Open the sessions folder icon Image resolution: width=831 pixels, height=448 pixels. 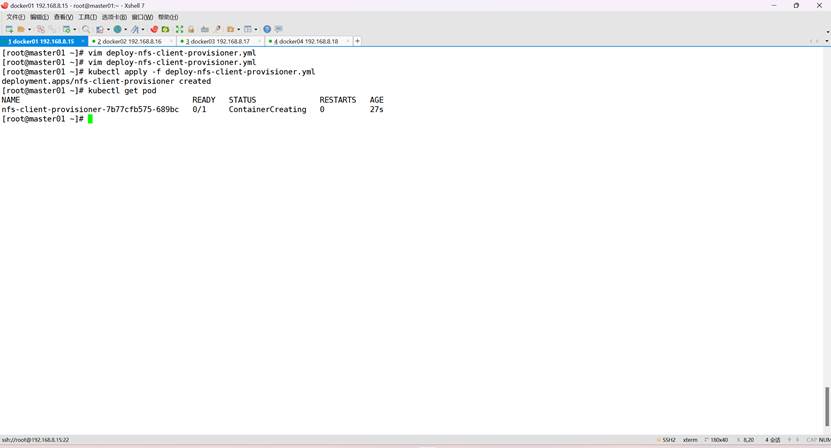[x=21, y=29]
